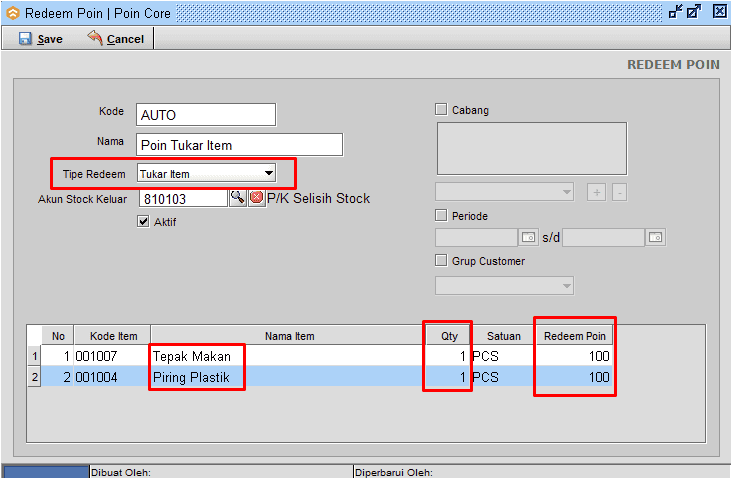Click the minus button to remove Cabang
This screenshot has width=731, height=478.
[619, 192]
